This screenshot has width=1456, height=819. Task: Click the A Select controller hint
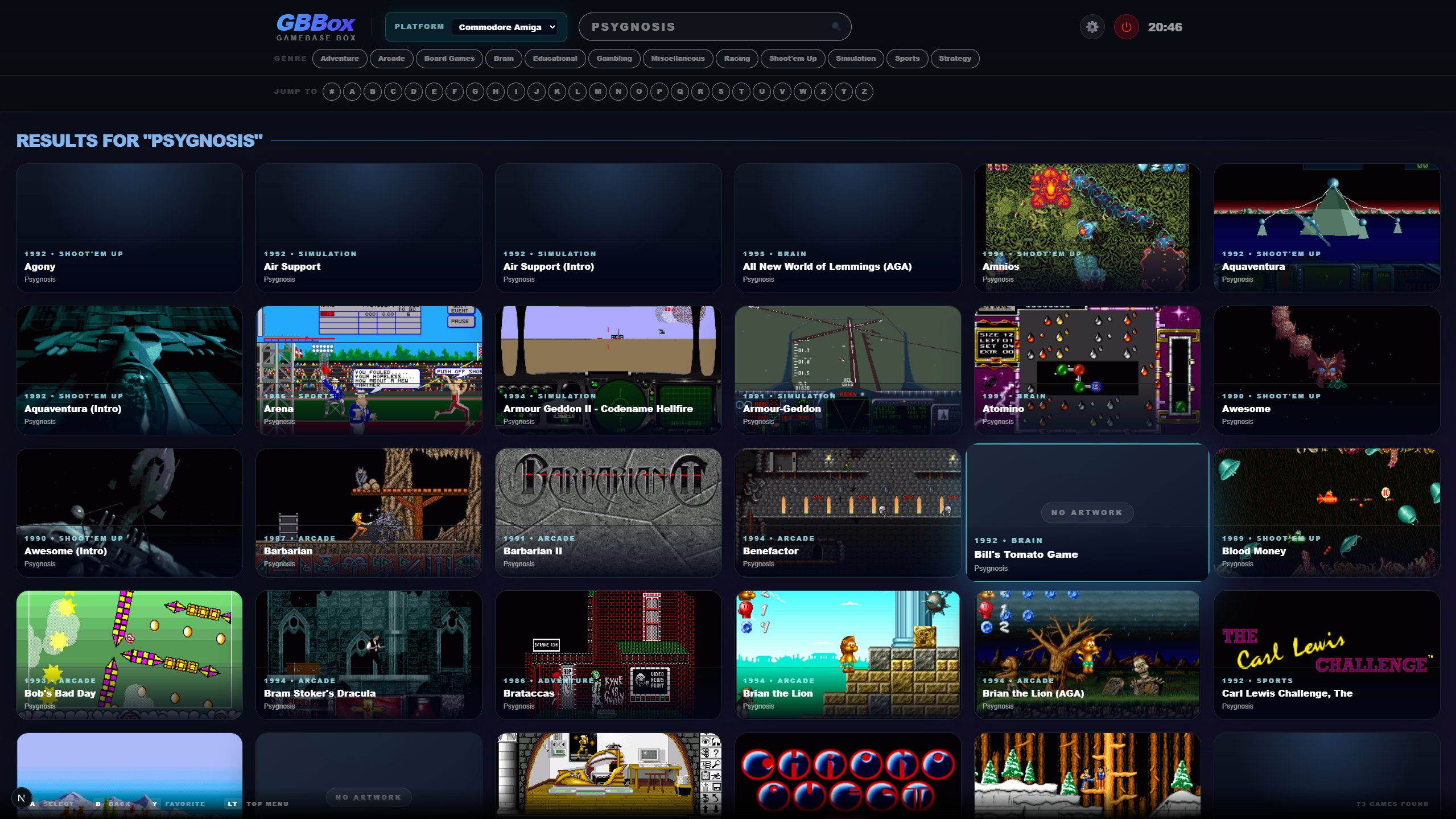point(51,804)
